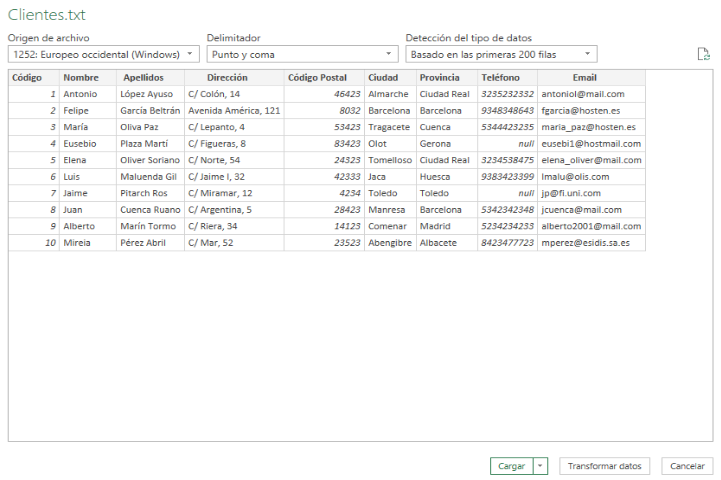This screenshot has width=721, height=480.
Task: Select the Dirección column header
Action: click(x=234, y=78)
